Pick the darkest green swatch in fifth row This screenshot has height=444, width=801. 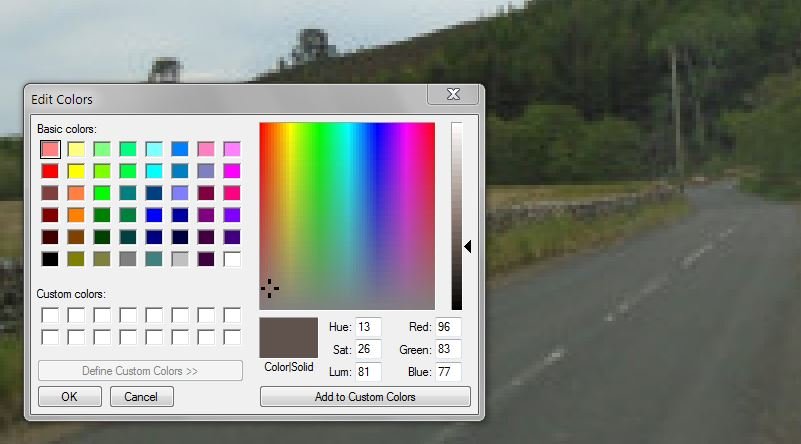click(102, 237)
